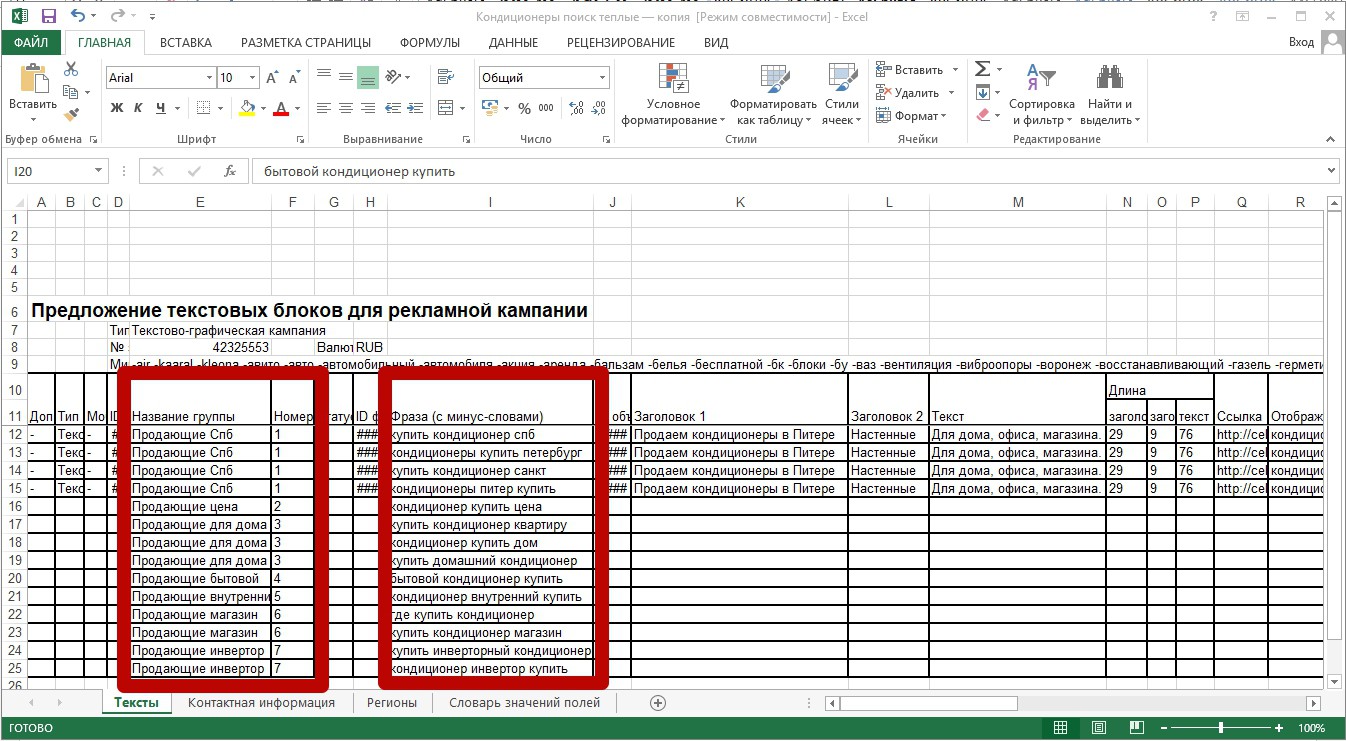Toggle Underline (Ч) formatting

pos(161,108)
